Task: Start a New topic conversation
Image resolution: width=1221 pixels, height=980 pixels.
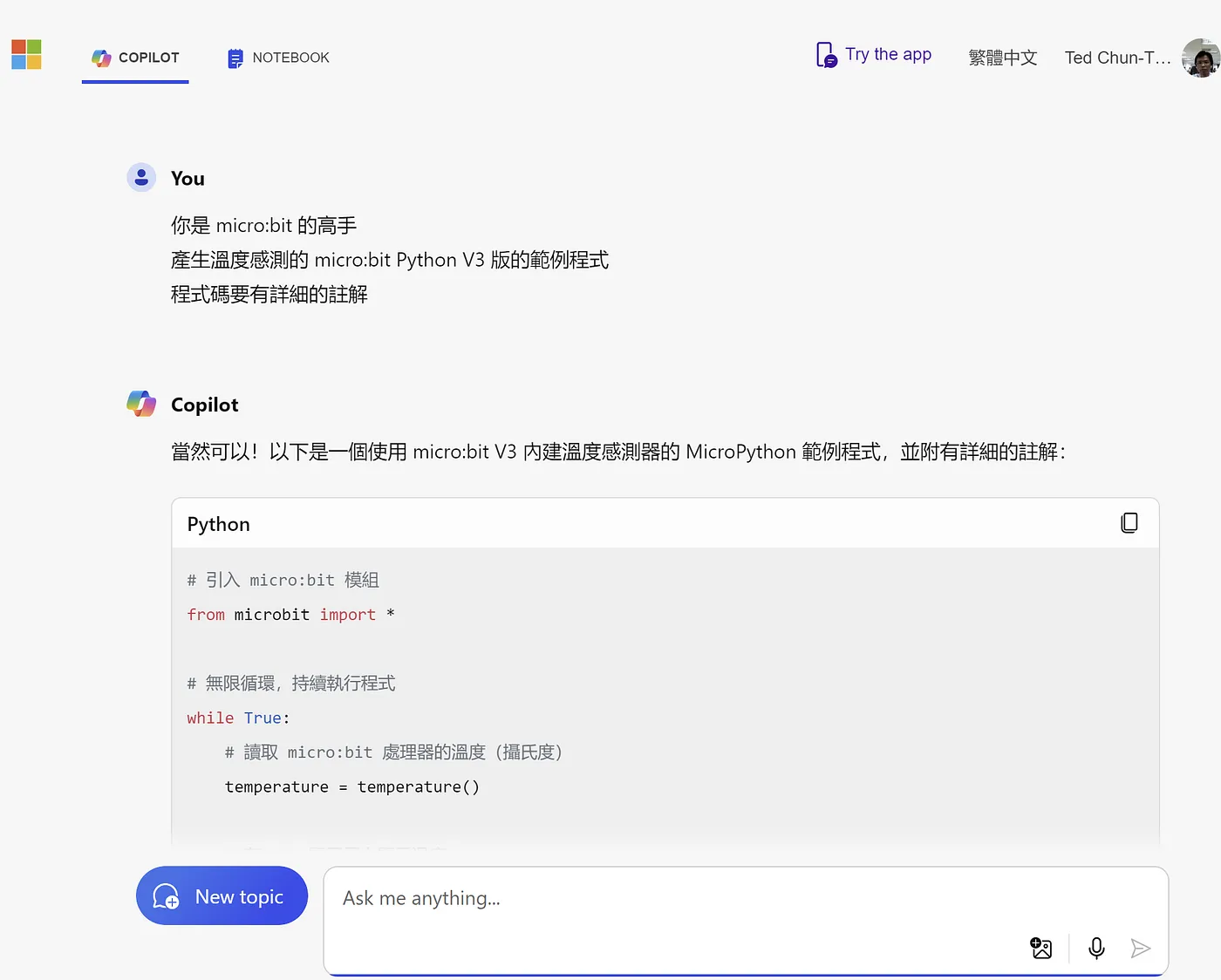Action: click(222, 895)
